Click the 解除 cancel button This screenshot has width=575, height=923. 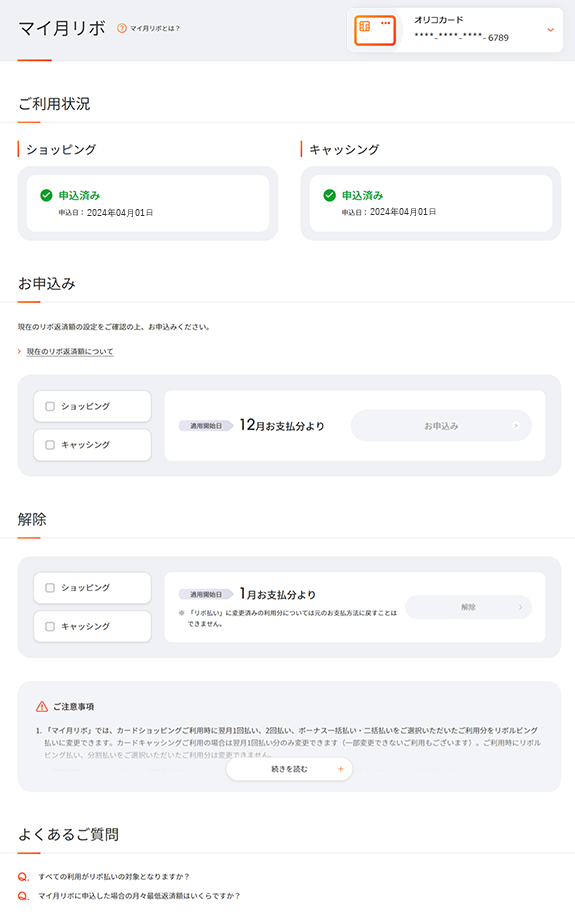click(468, 607)
